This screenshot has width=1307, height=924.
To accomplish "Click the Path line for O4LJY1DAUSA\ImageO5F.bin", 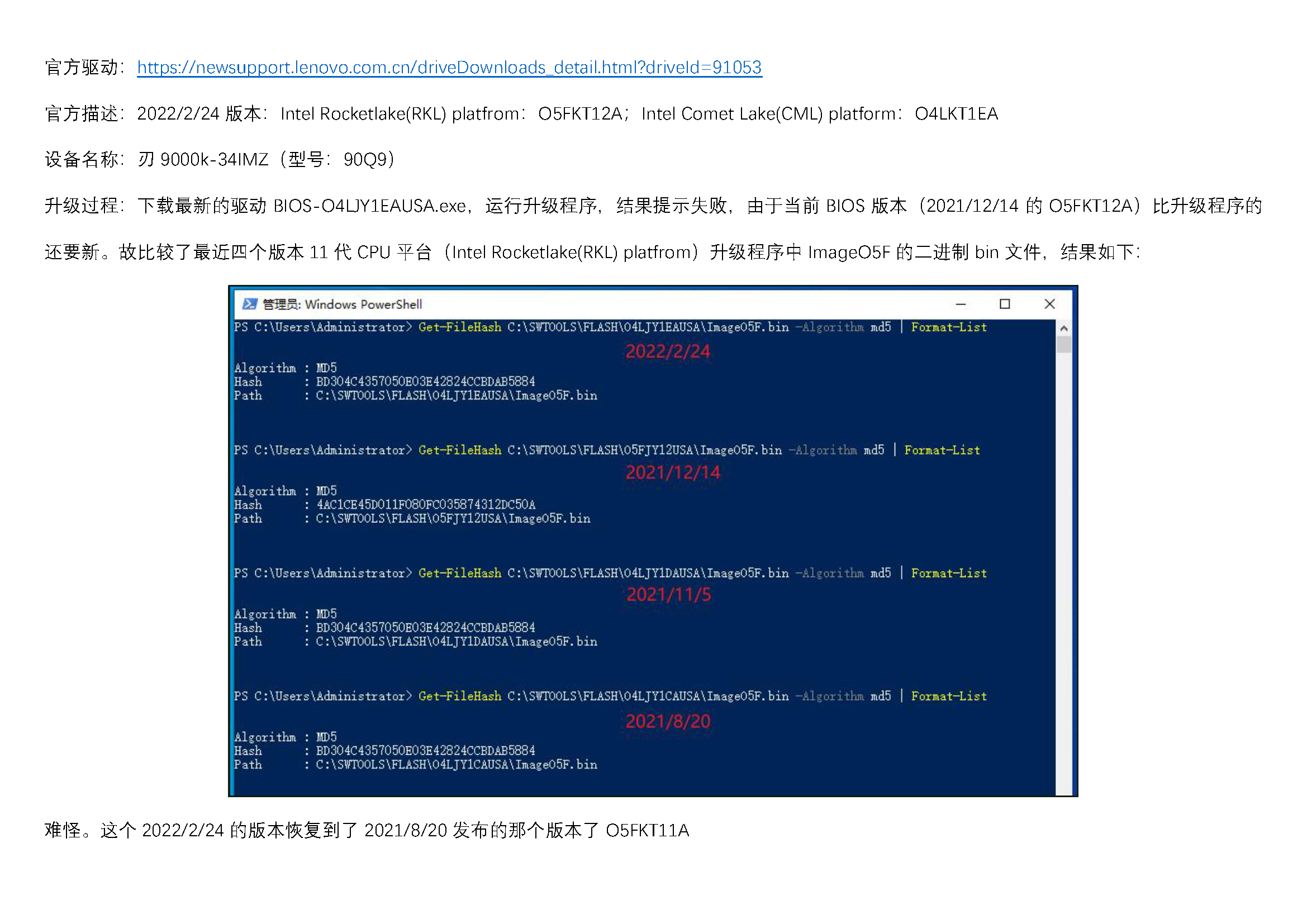I will pyautogui.click(x=416, y=641).
